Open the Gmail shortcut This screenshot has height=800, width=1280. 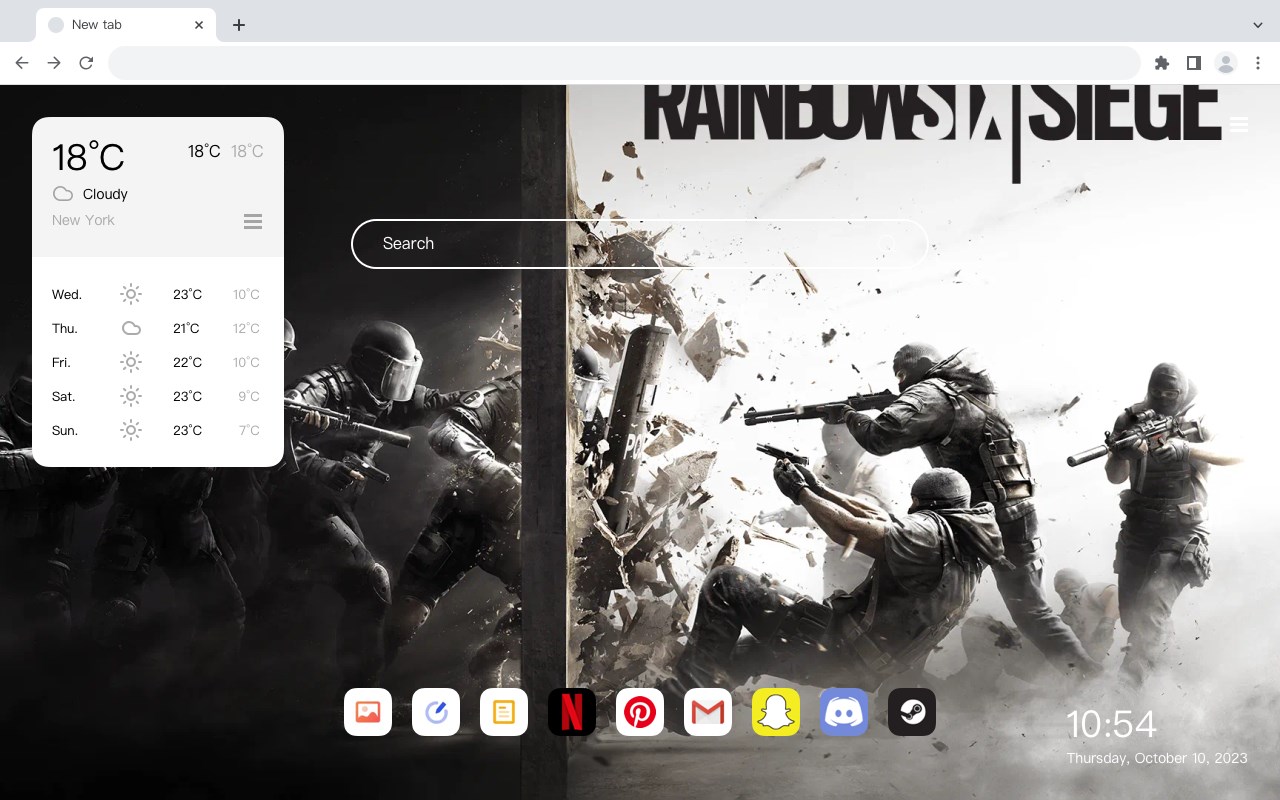[x=708, y=712]
